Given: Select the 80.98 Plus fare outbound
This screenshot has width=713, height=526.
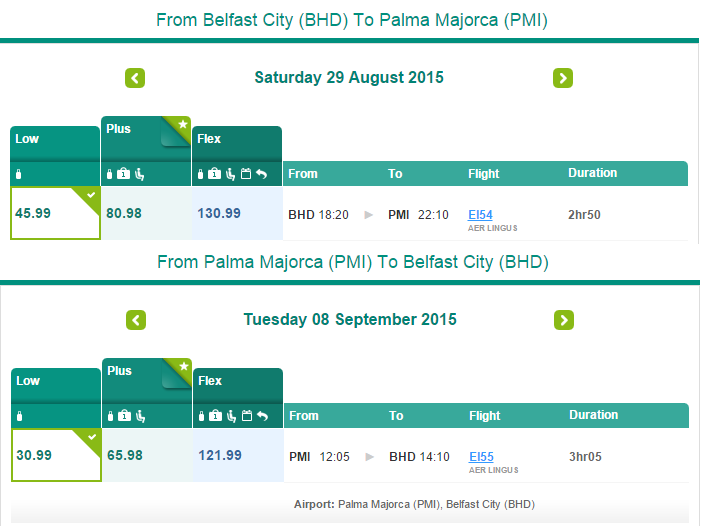Looking at the screenshot, I should [146, 213].
